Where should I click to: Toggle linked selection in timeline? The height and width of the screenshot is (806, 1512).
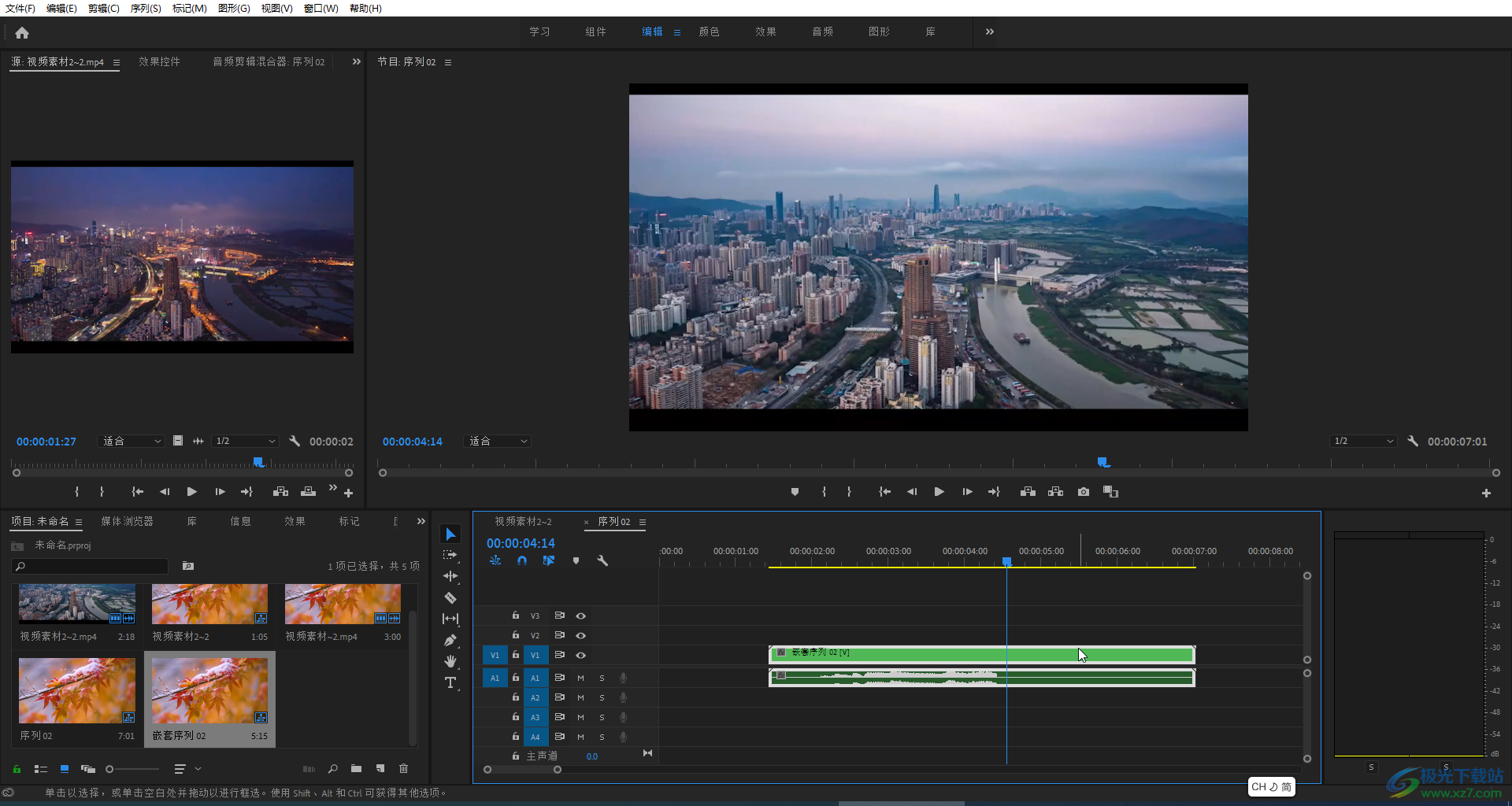pyautogui.click(x=549, y=561)
